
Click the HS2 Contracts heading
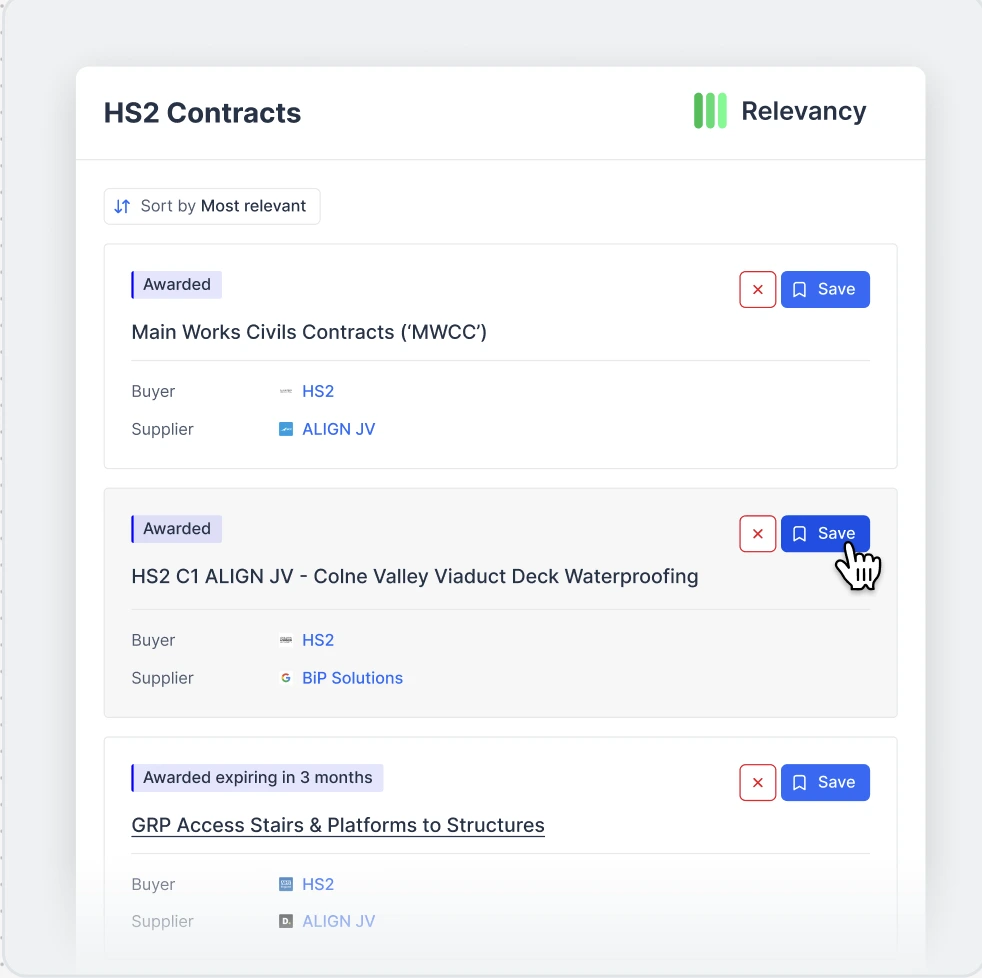tap(202, 113)
